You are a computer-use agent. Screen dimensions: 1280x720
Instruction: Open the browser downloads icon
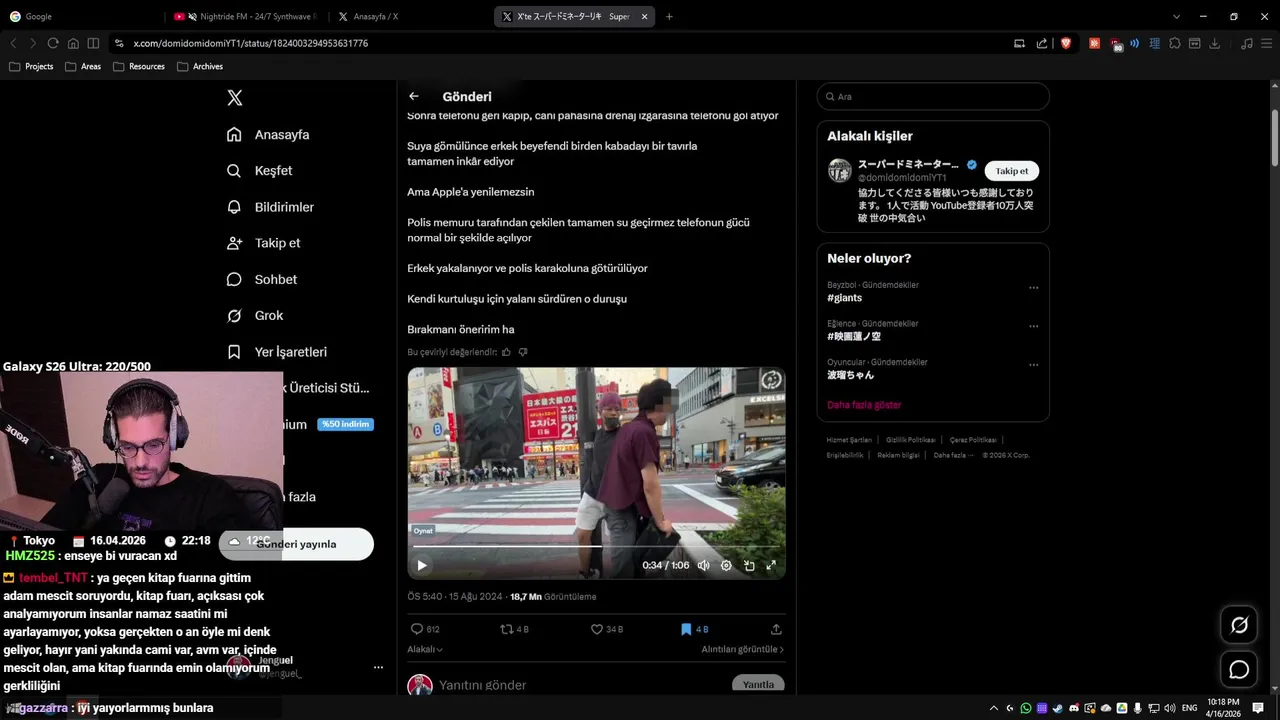1215,43
